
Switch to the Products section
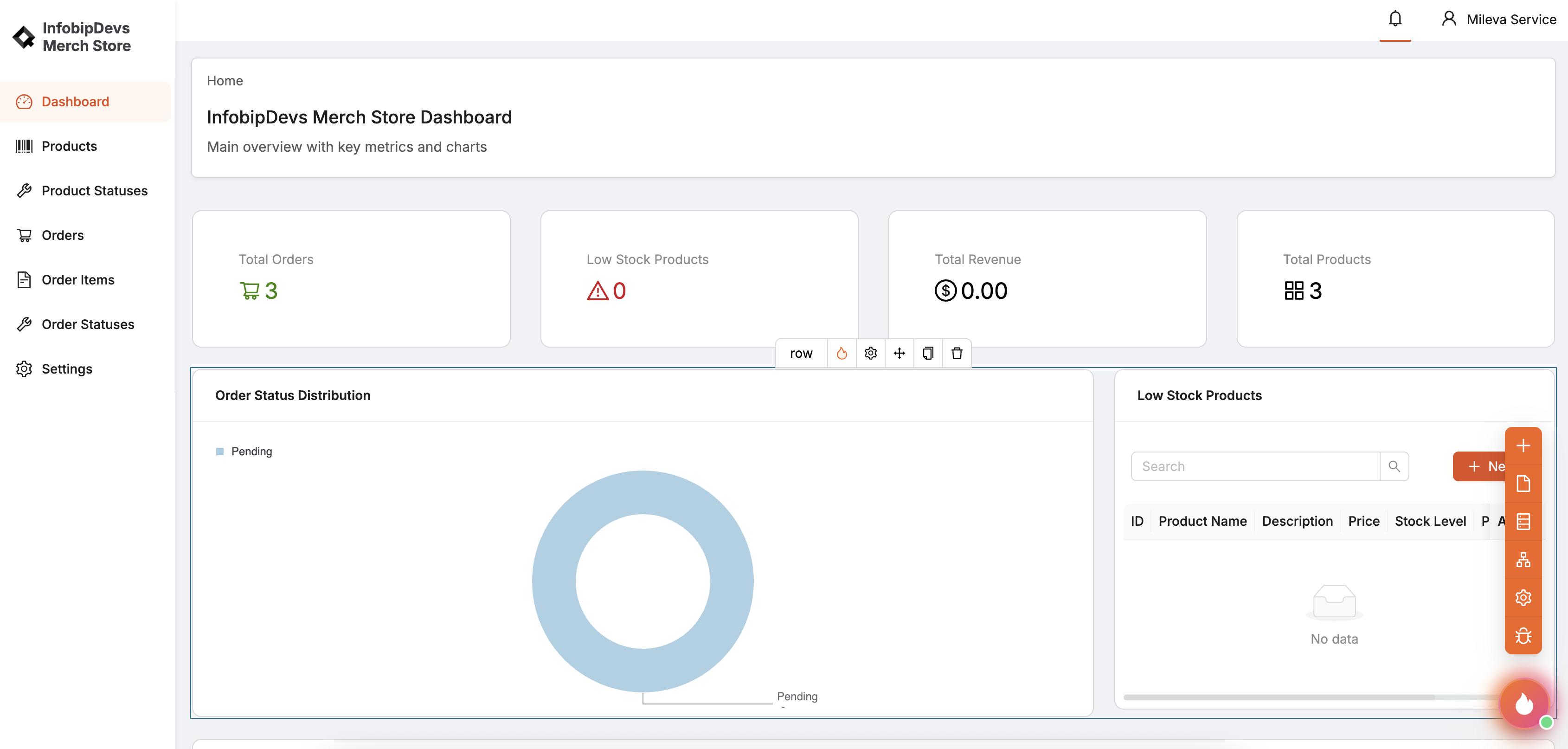[70, 146]
